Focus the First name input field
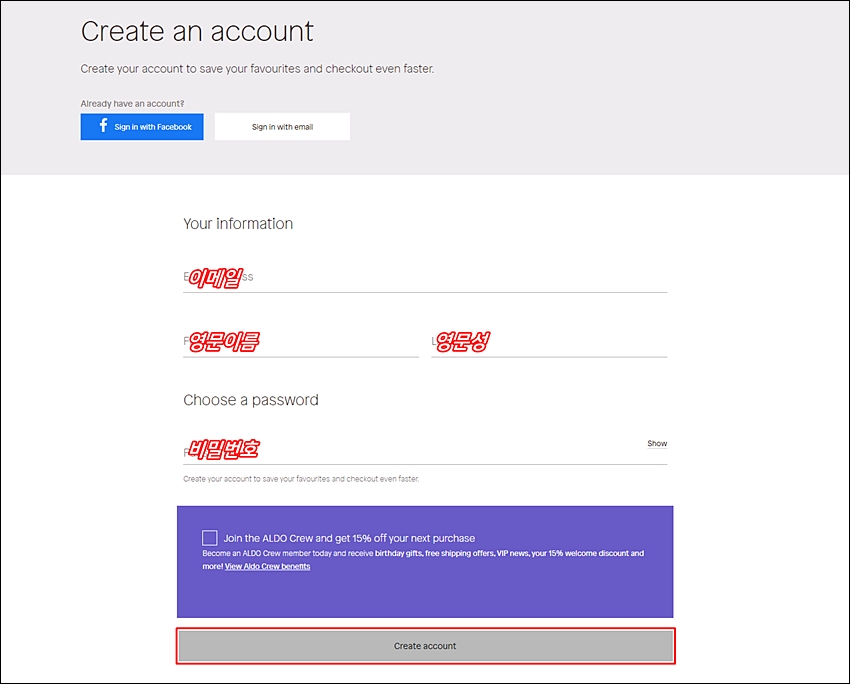Image resolution: width=850 pixels, height=684 pixels. pos(301,342)
